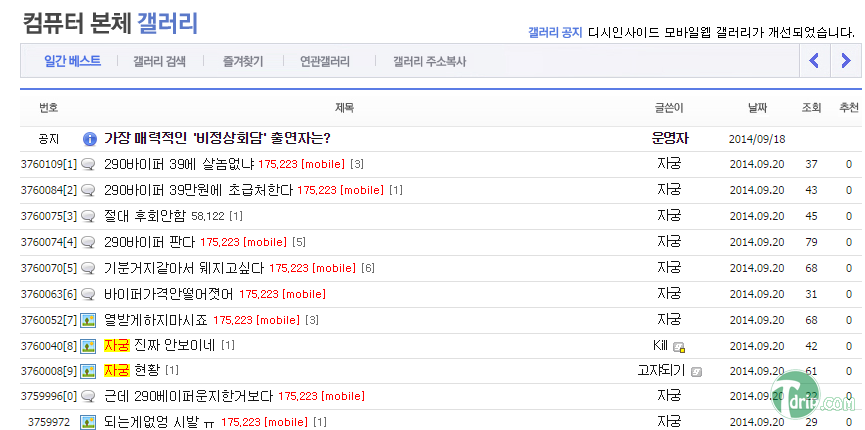865x430 pixels.
Task: Open post 기분거지같아서 뒈지고싶다
Action: (x=184, y=268)
